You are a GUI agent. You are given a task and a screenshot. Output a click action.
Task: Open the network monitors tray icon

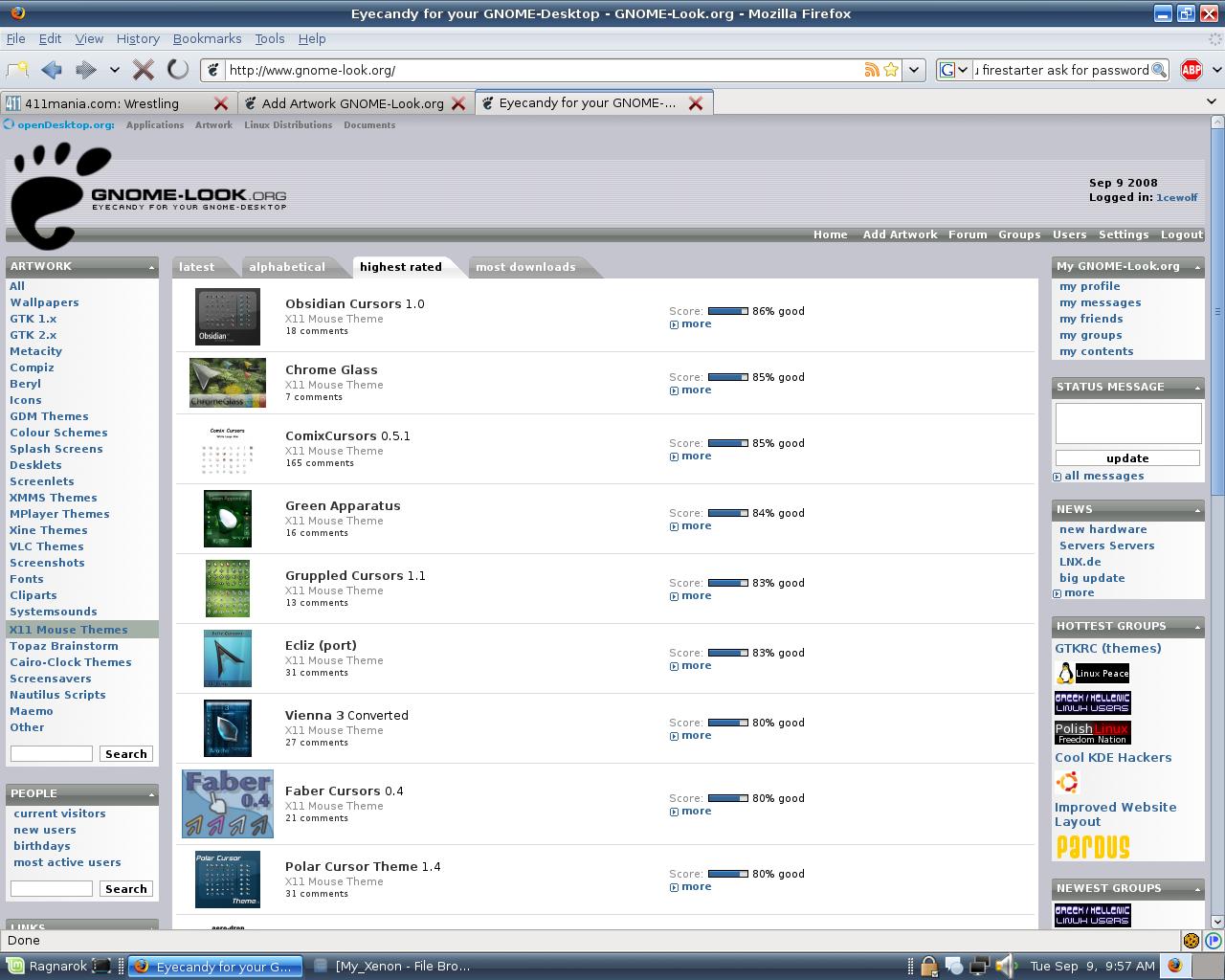[x=979, y=966]
